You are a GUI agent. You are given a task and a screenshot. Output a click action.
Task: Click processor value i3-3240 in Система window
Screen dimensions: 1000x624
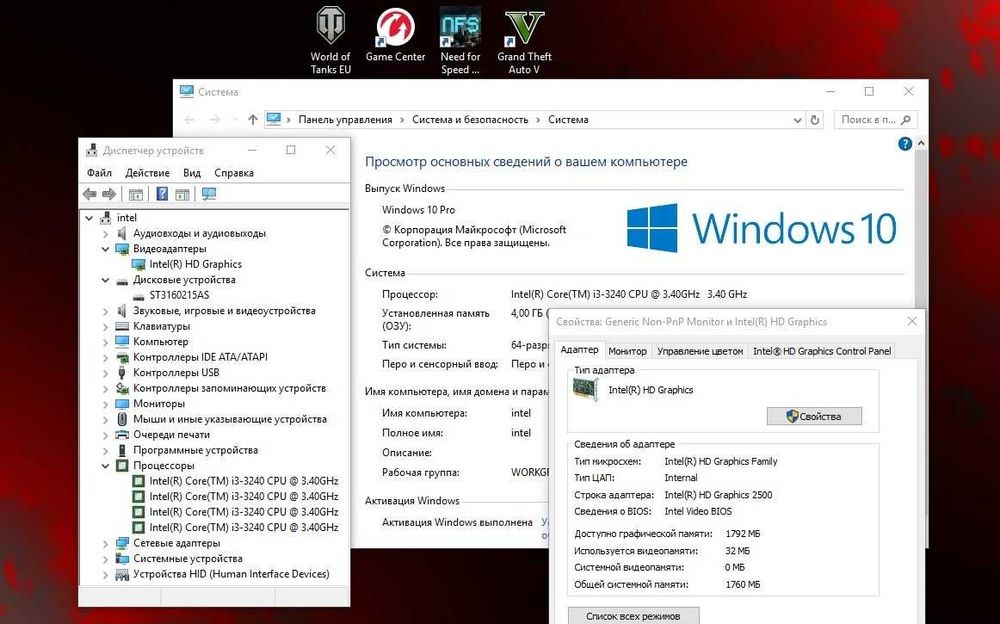point(629,294)
